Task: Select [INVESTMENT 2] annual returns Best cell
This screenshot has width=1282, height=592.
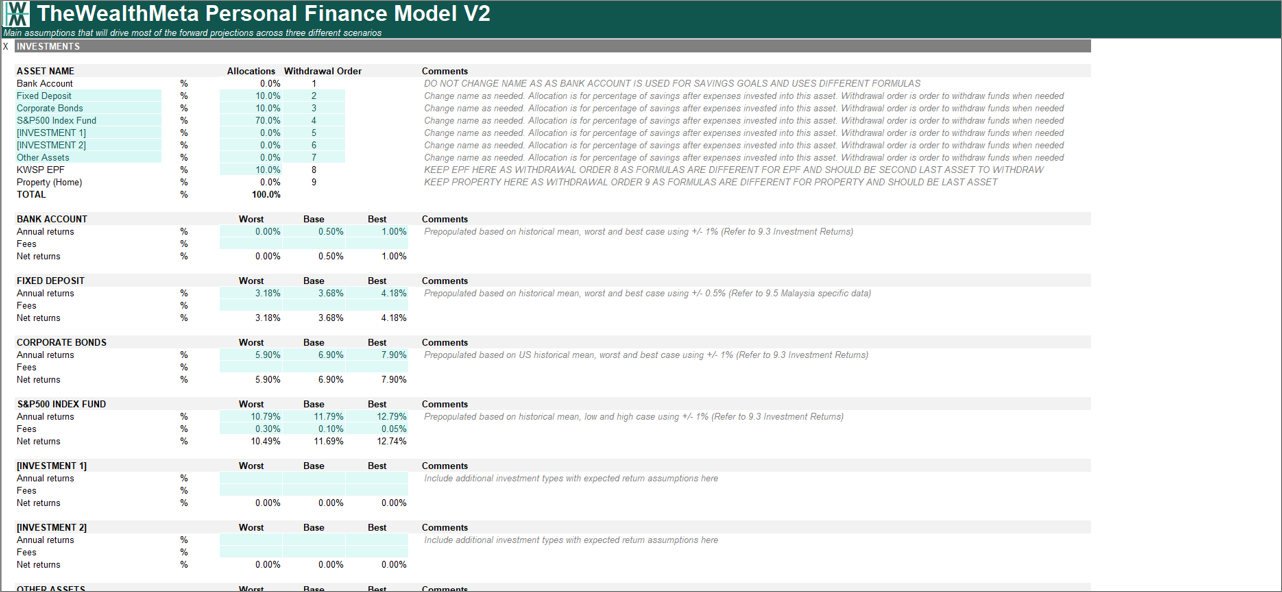Action: tap(377, 540)
